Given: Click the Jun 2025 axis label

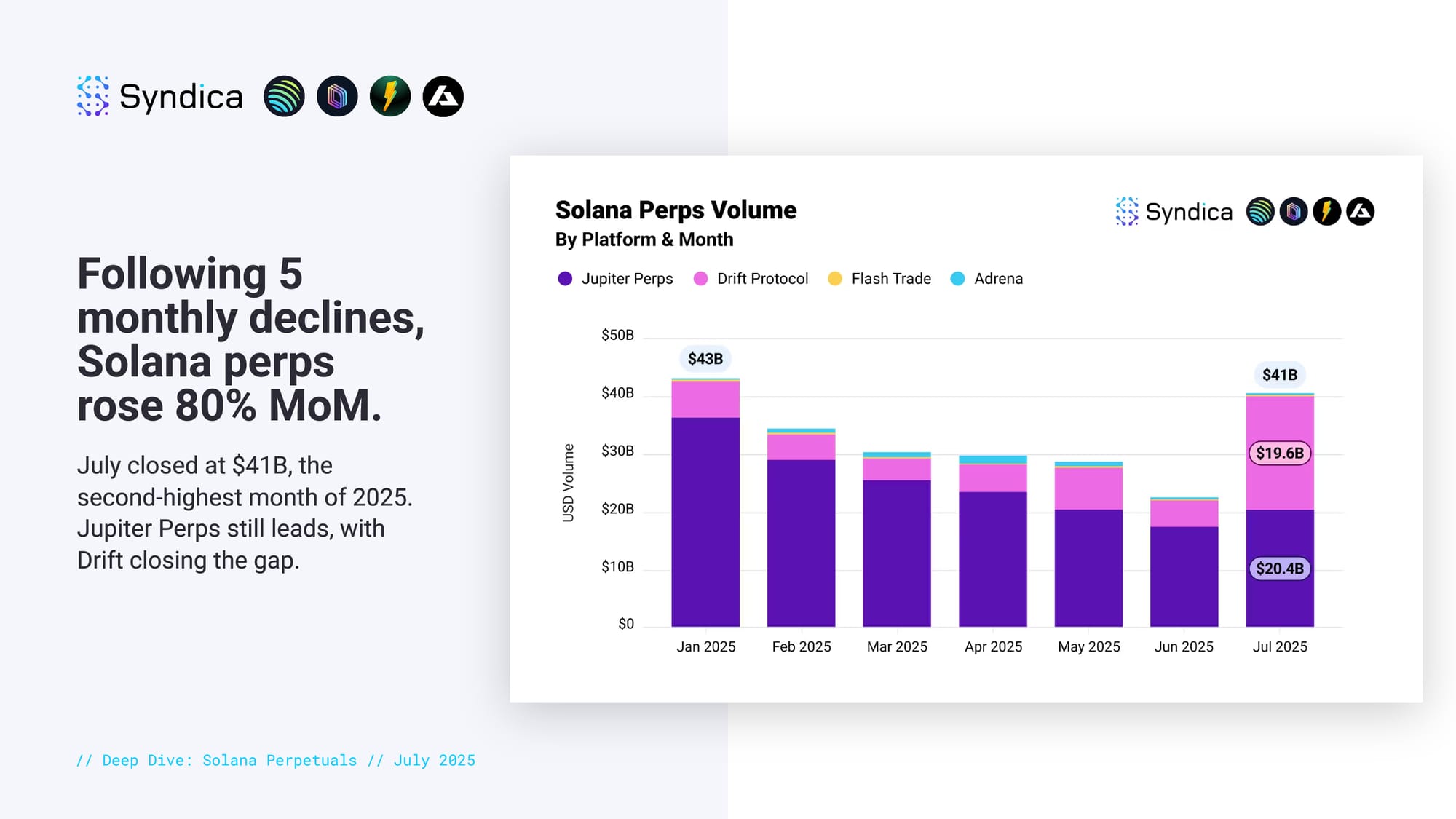Looking at the screenshot, I should click(x=1184, y=646).
